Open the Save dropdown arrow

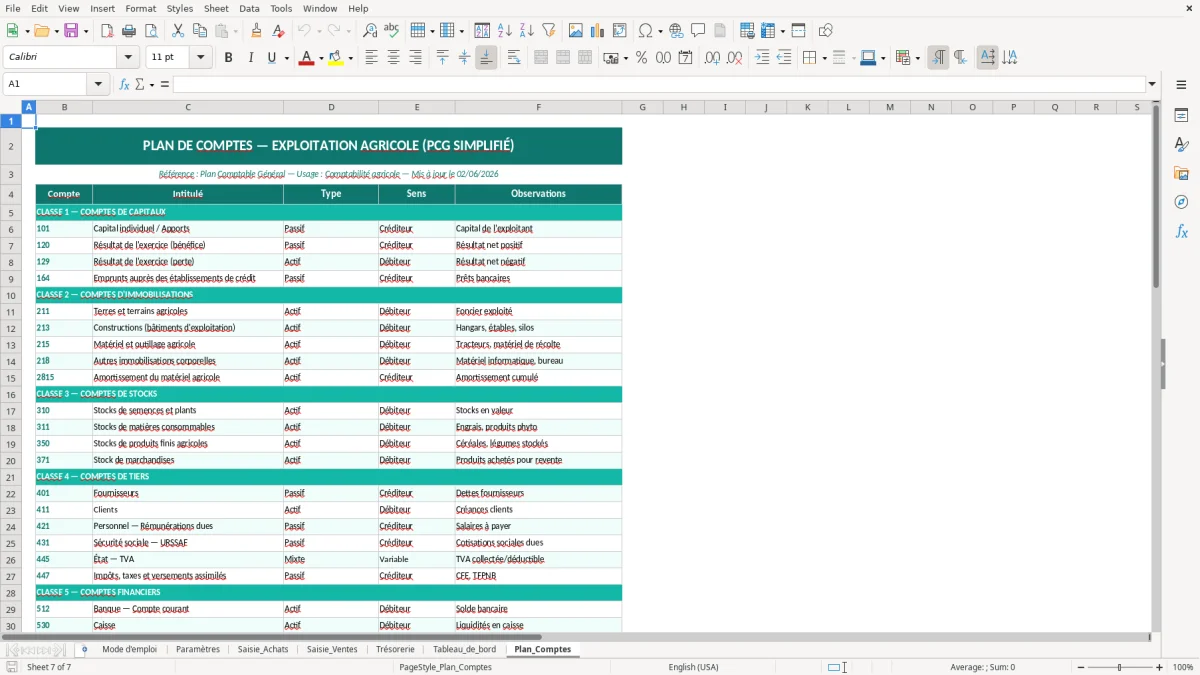86,31
